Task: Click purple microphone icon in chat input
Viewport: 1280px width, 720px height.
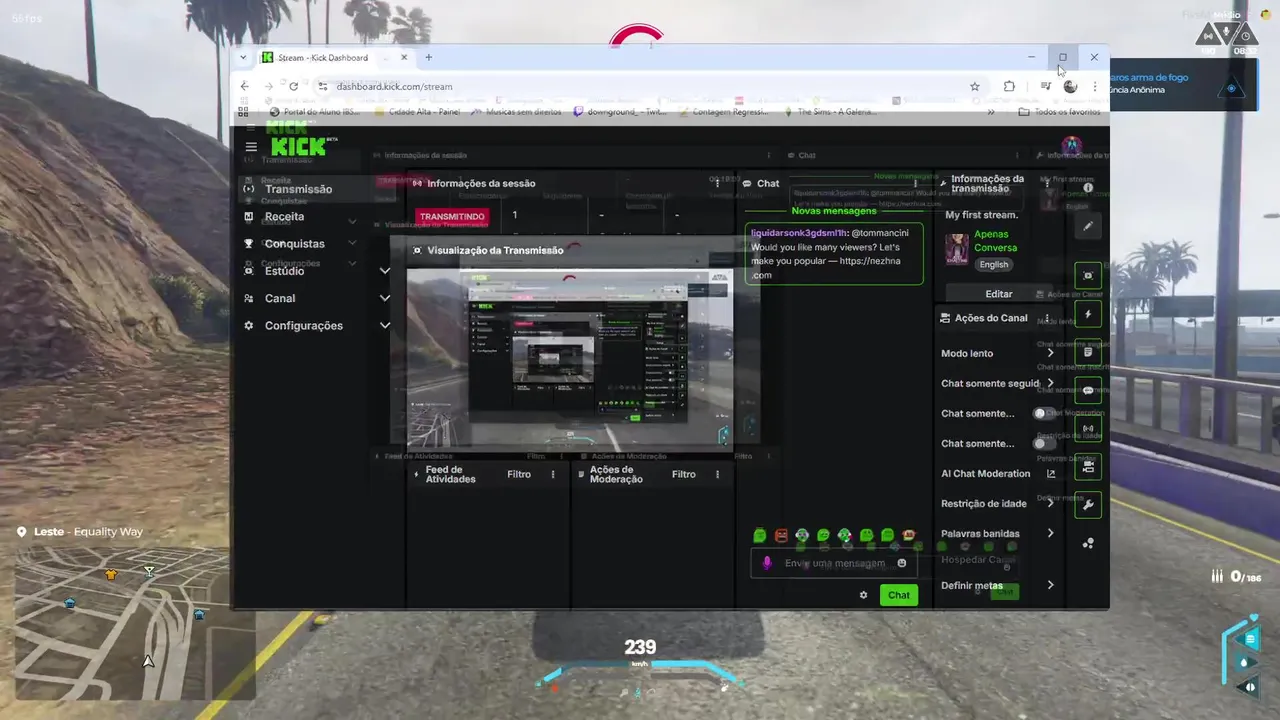Action: [767, 563]
